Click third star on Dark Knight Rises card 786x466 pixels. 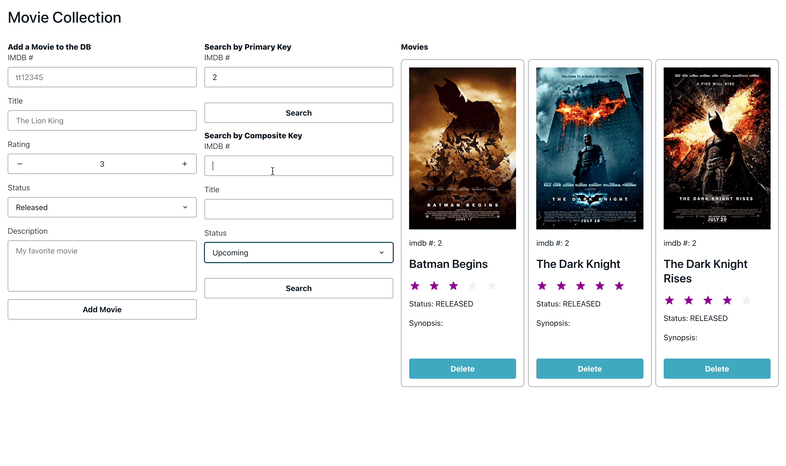708,300
